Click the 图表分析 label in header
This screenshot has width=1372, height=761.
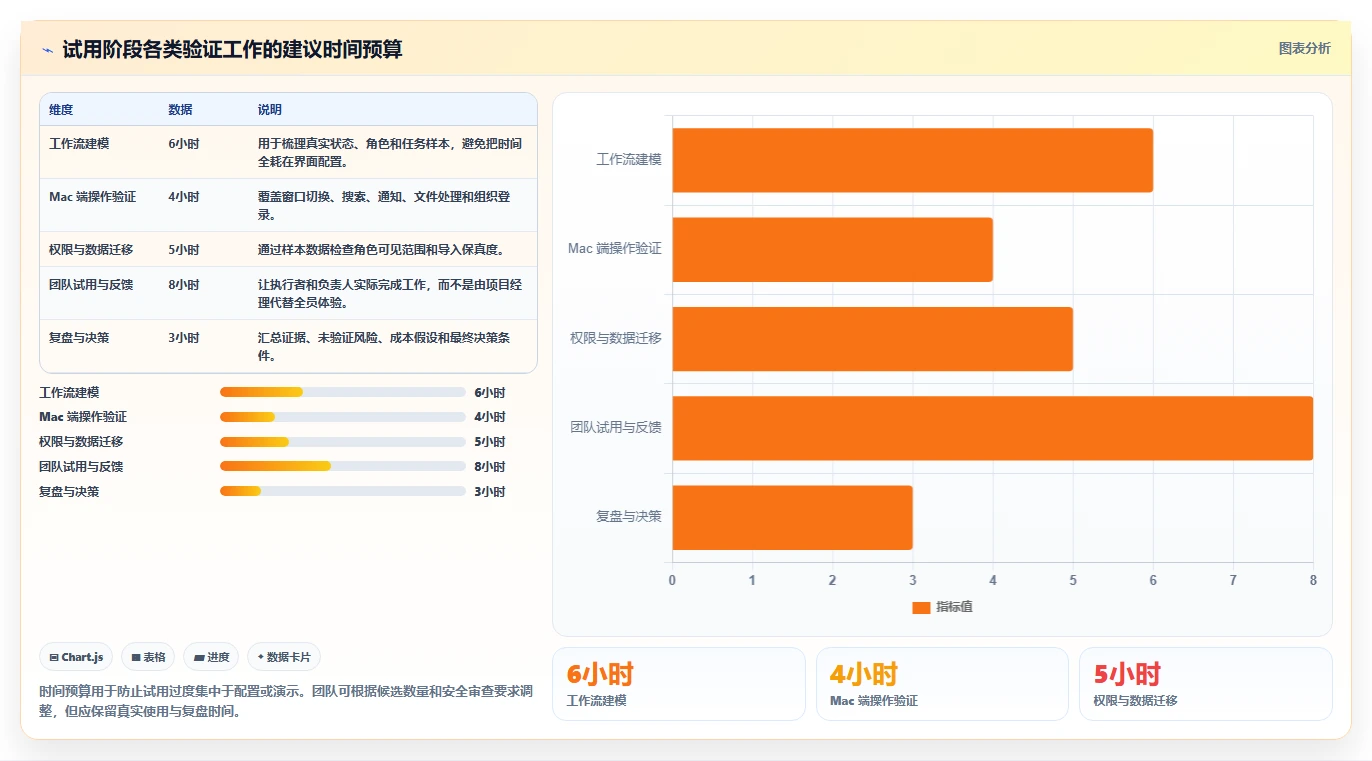tap(1304, 48)
